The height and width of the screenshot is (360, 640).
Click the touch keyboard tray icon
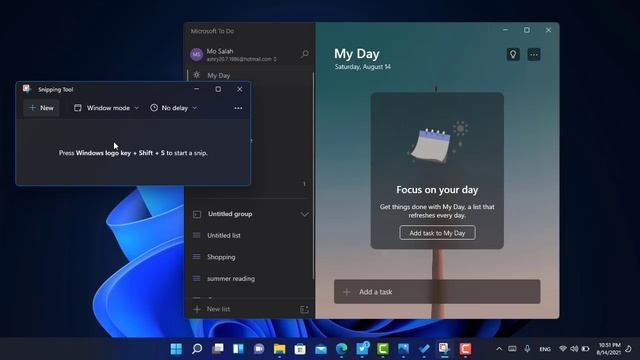click(x=512, y=349)
